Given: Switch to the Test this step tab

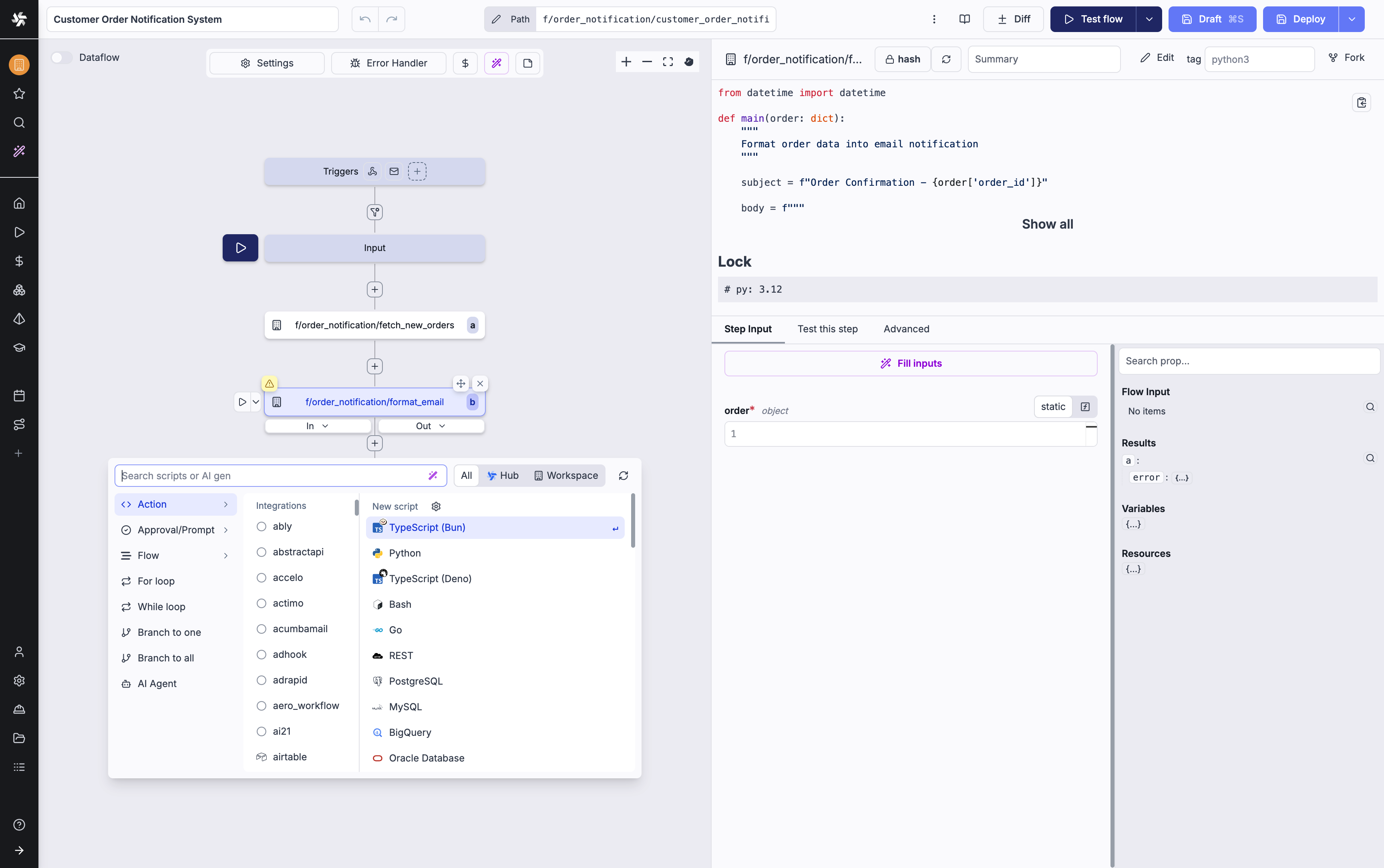Looking at the screenshot, I should pyautogui.click(x=827, y=329).
